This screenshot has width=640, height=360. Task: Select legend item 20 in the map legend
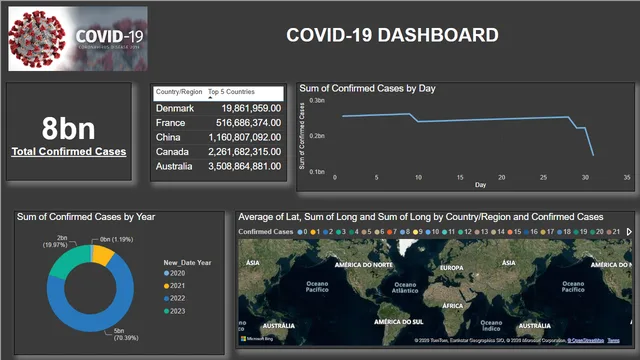(x=597, y=232)
